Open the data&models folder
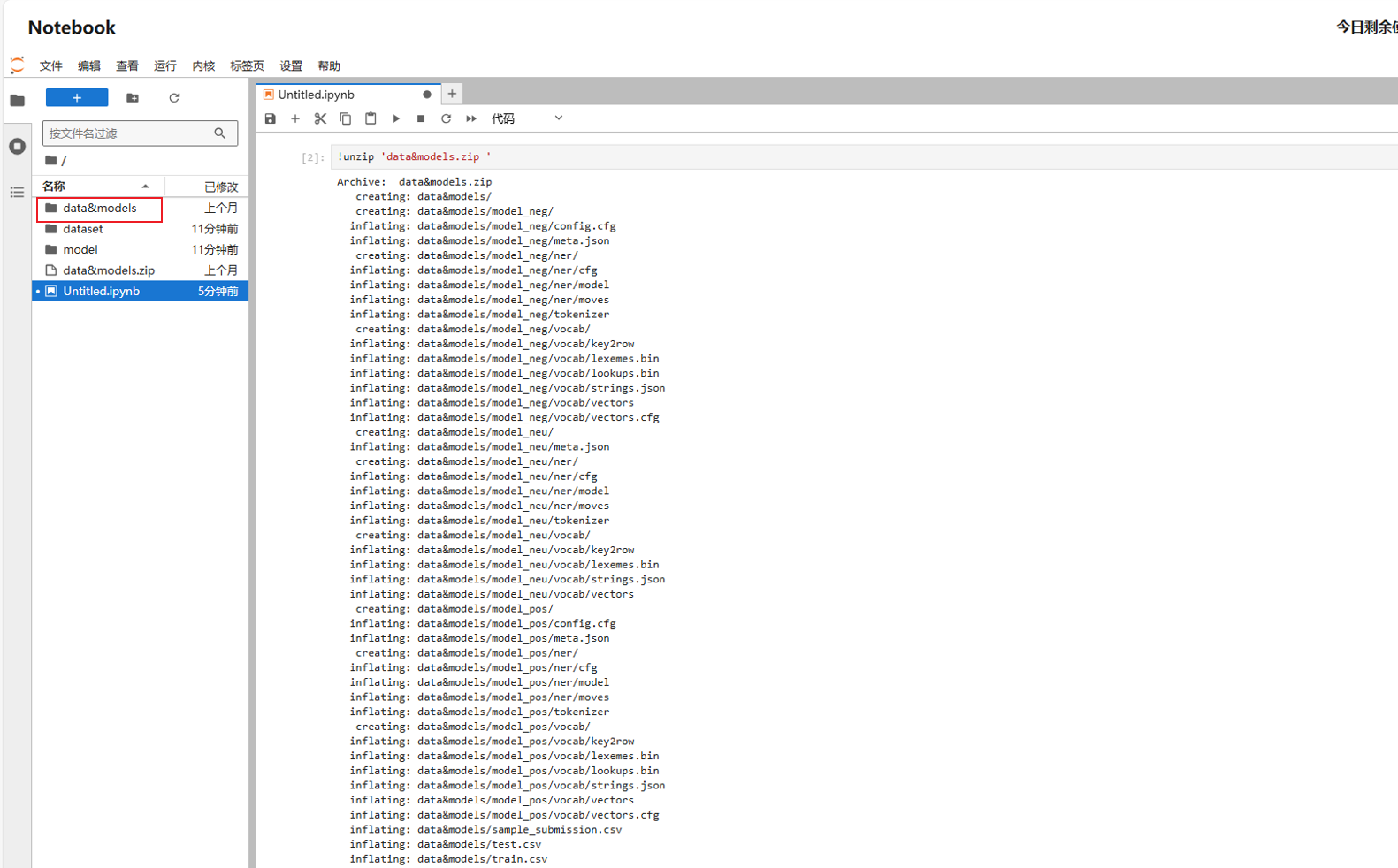Image resolution: width=1398 pixels, height=868 pixels. coord(140,208)
